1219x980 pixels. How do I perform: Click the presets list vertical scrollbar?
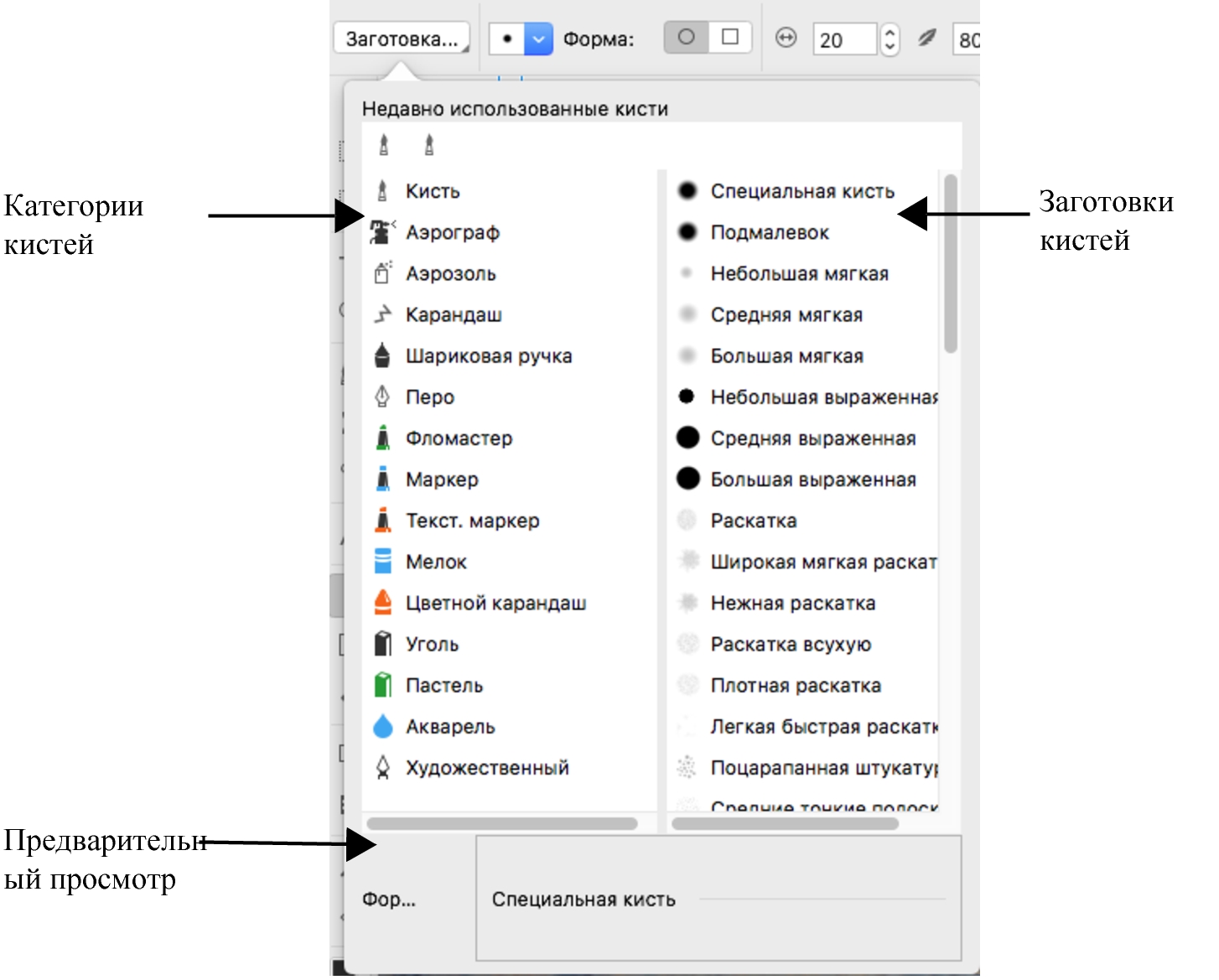pyautogui.click(x=950, y=264)
